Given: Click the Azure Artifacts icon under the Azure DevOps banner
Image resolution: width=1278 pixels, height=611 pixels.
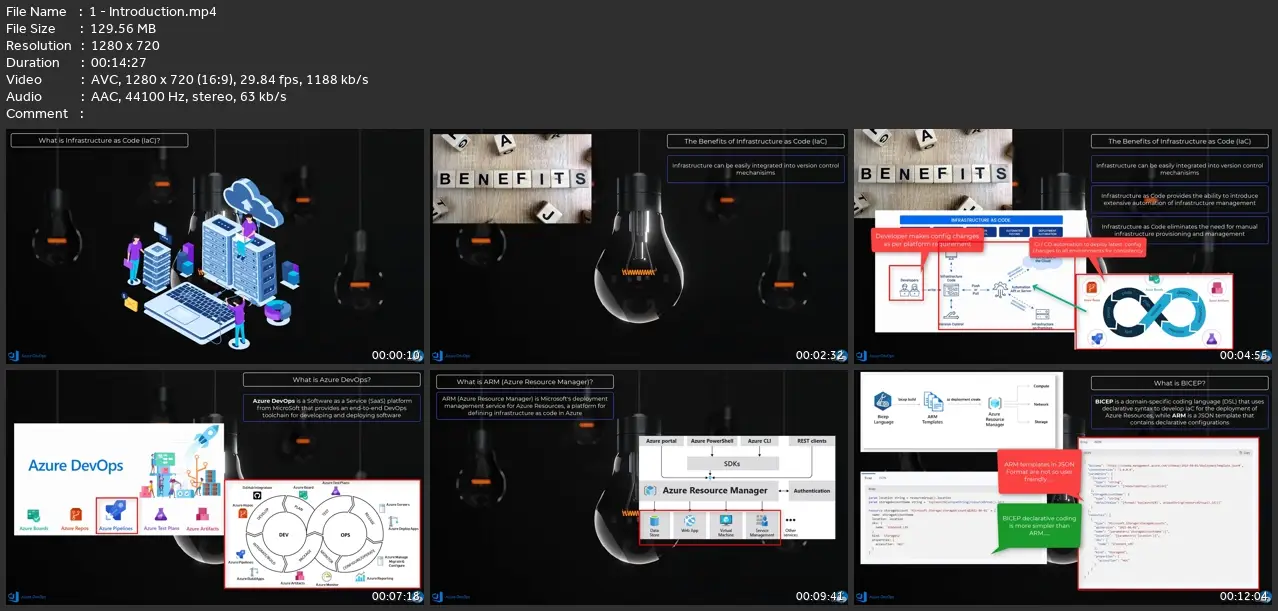Looking at the screenshot, I should (x=204, y=513).
